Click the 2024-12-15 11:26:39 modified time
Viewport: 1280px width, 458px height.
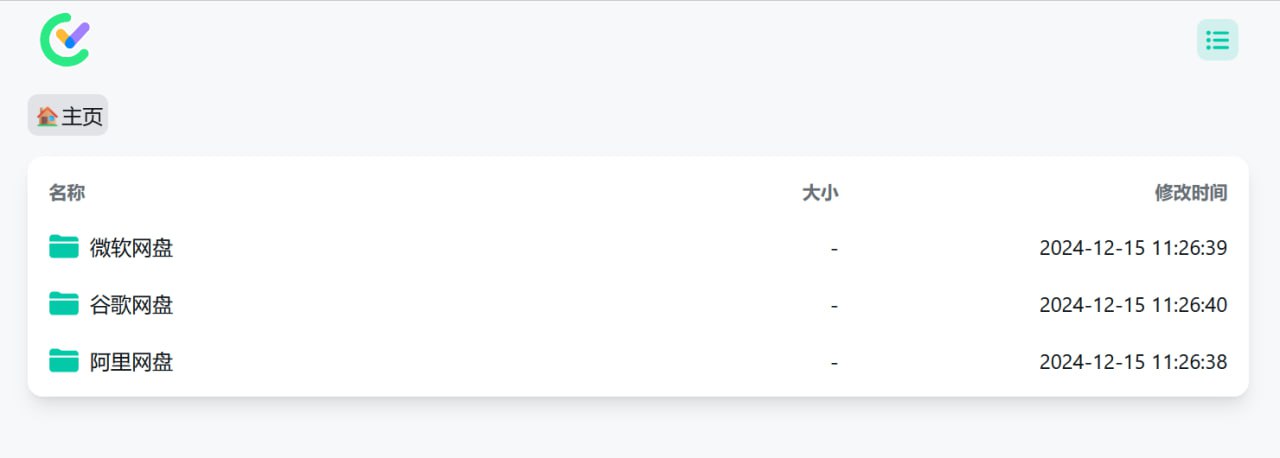click(1133, 247)
